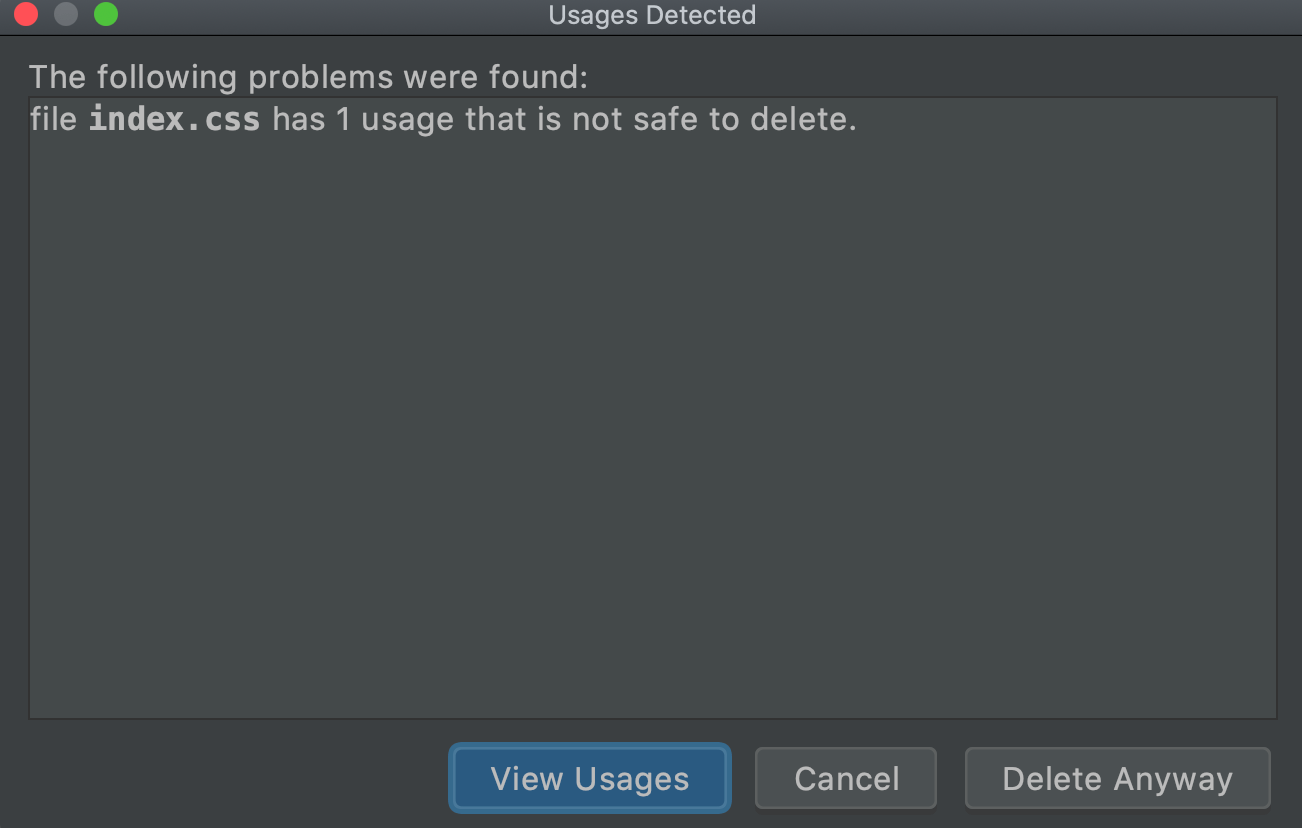Click the empty center of the problems list
Screen dimensions: 1302x828
[652, 420]
